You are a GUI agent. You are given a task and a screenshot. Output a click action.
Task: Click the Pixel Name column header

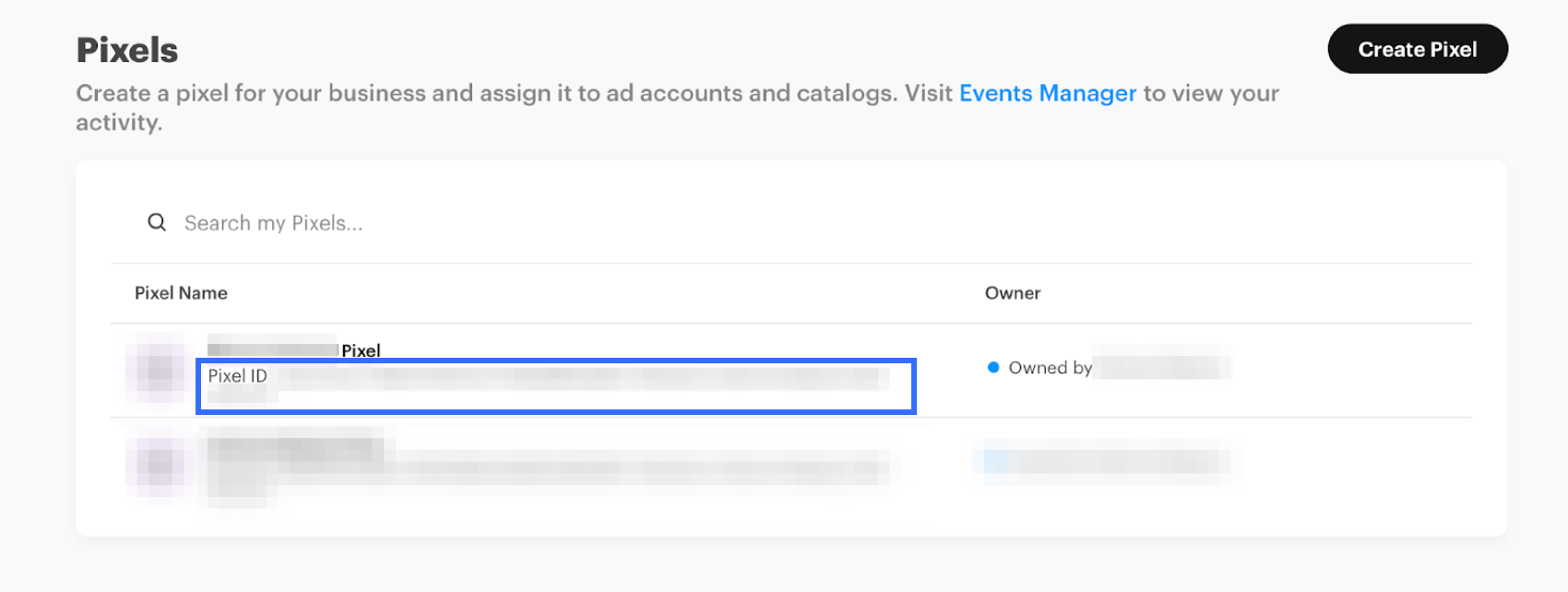[x=181, y=293]
